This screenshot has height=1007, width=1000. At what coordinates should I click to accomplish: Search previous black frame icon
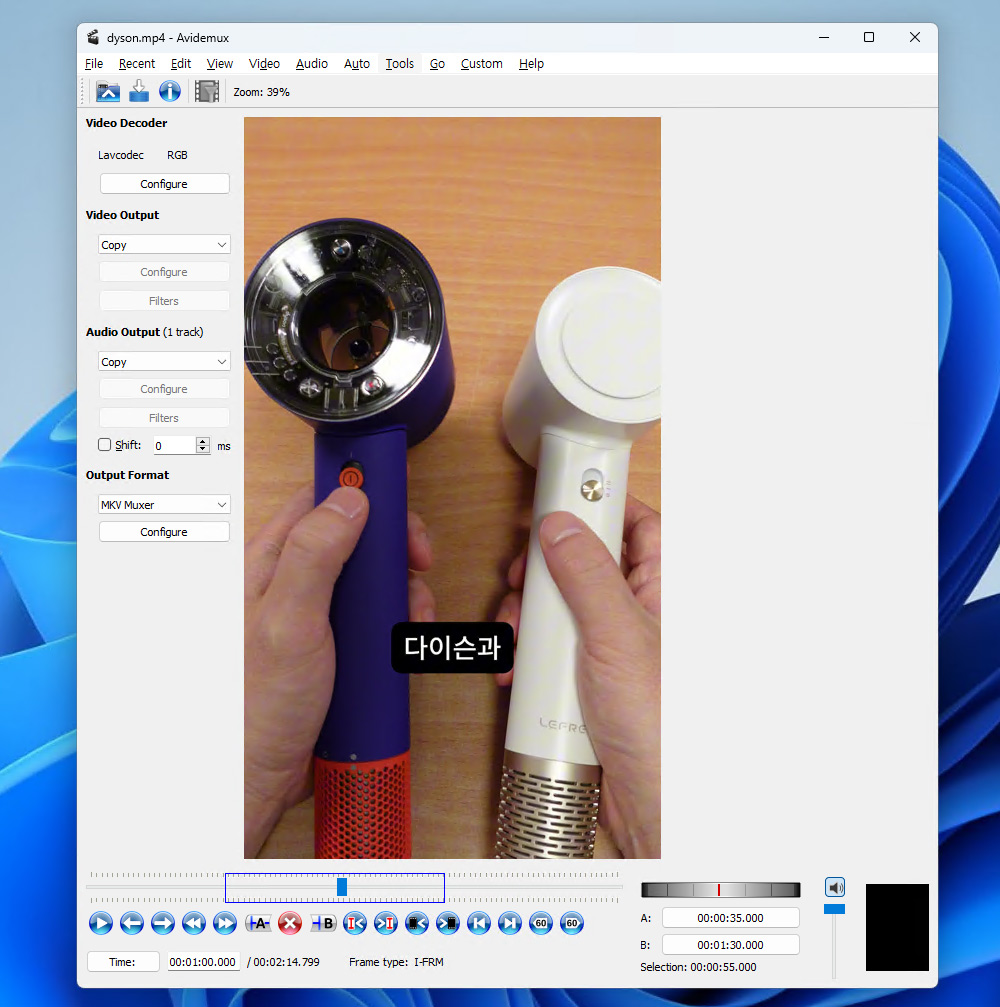click(416, 923)
